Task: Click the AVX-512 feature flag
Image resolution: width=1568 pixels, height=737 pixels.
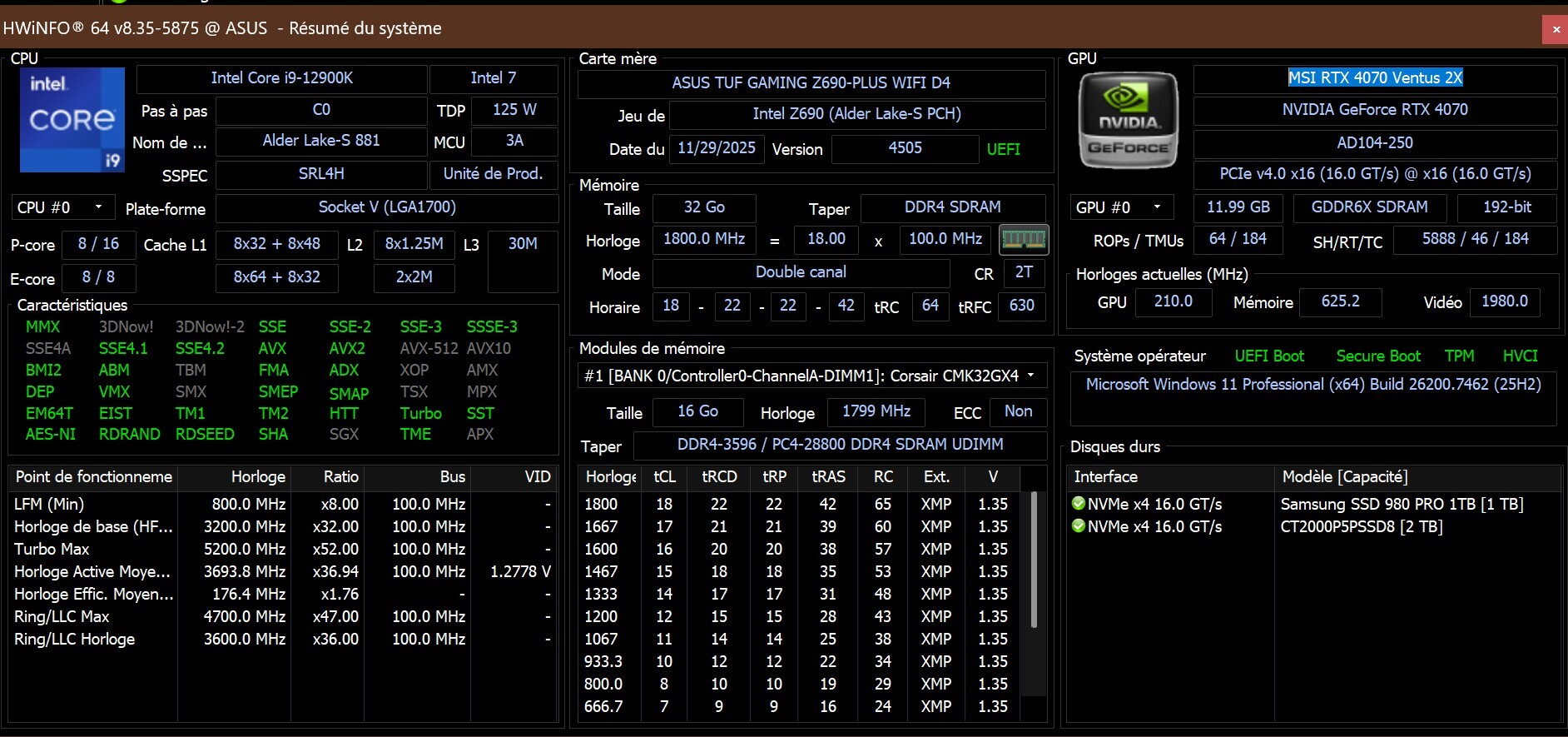Action: pos(429,348)
